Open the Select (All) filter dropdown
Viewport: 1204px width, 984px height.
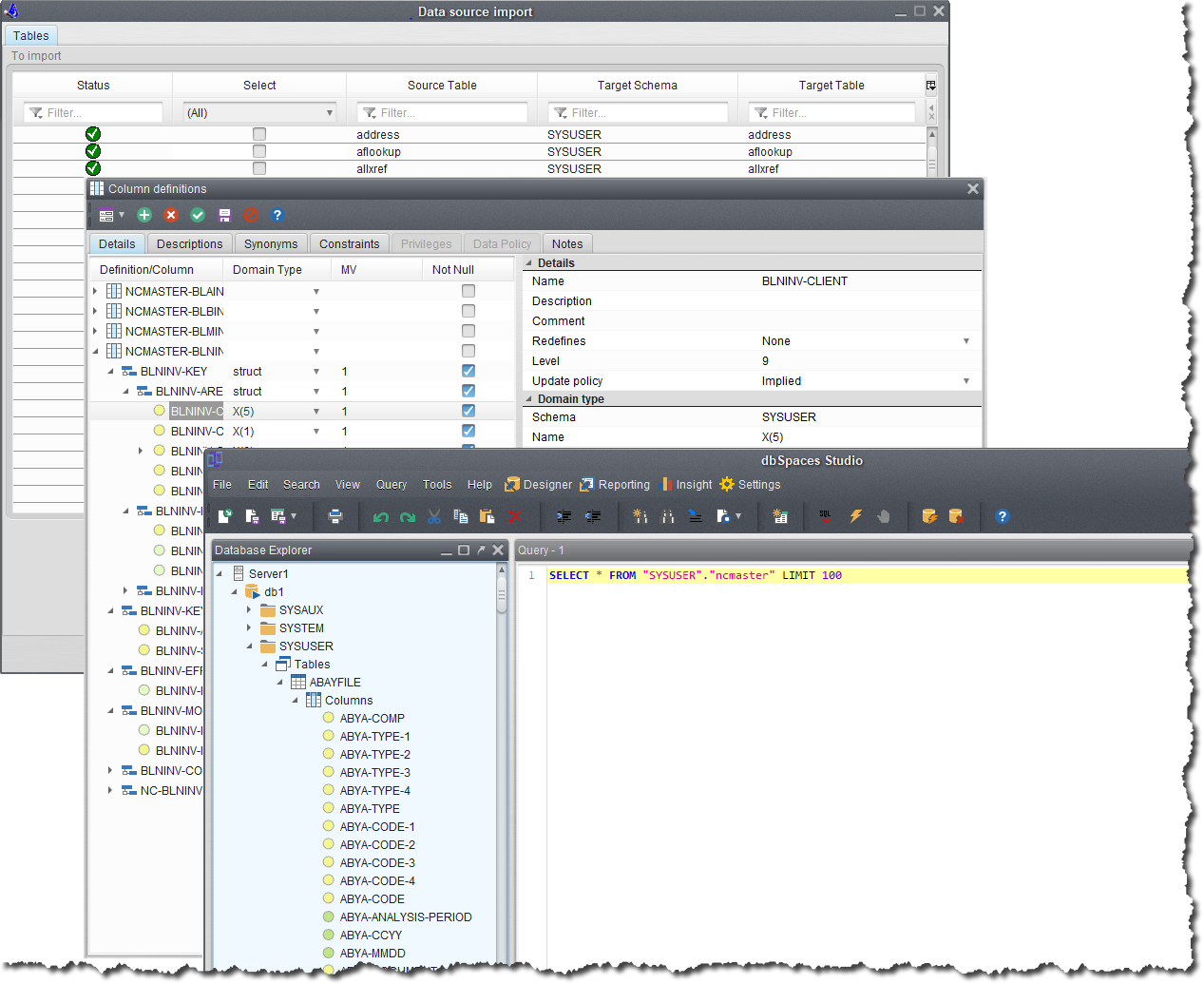pos(259,112)
